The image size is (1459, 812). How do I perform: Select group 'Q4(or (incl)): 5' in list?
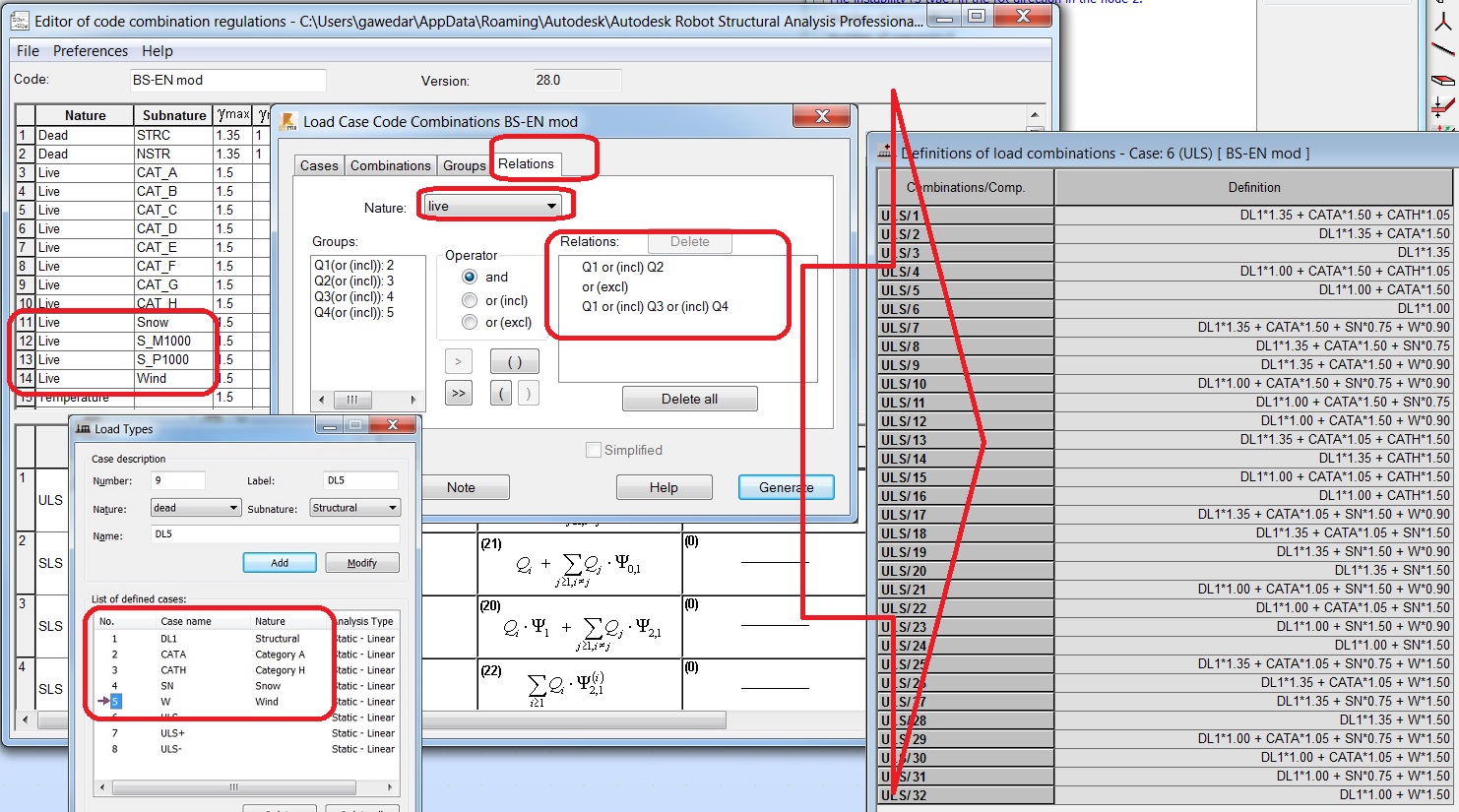354,312
